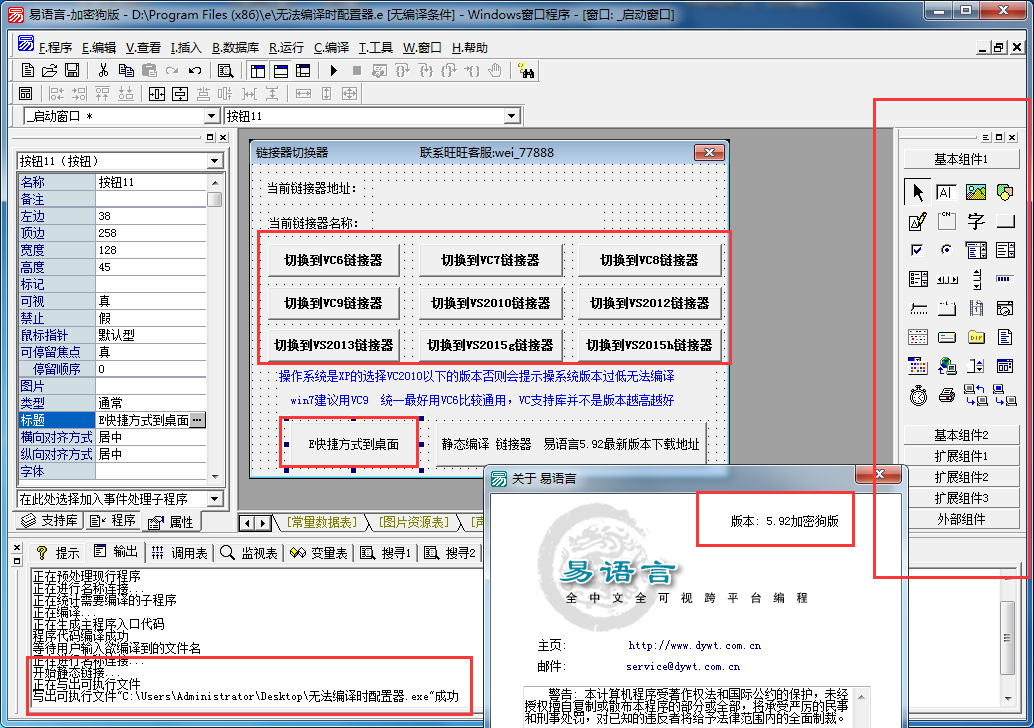
Task: Pick the checkbox component in component box
Action: (x=917, y=250)
